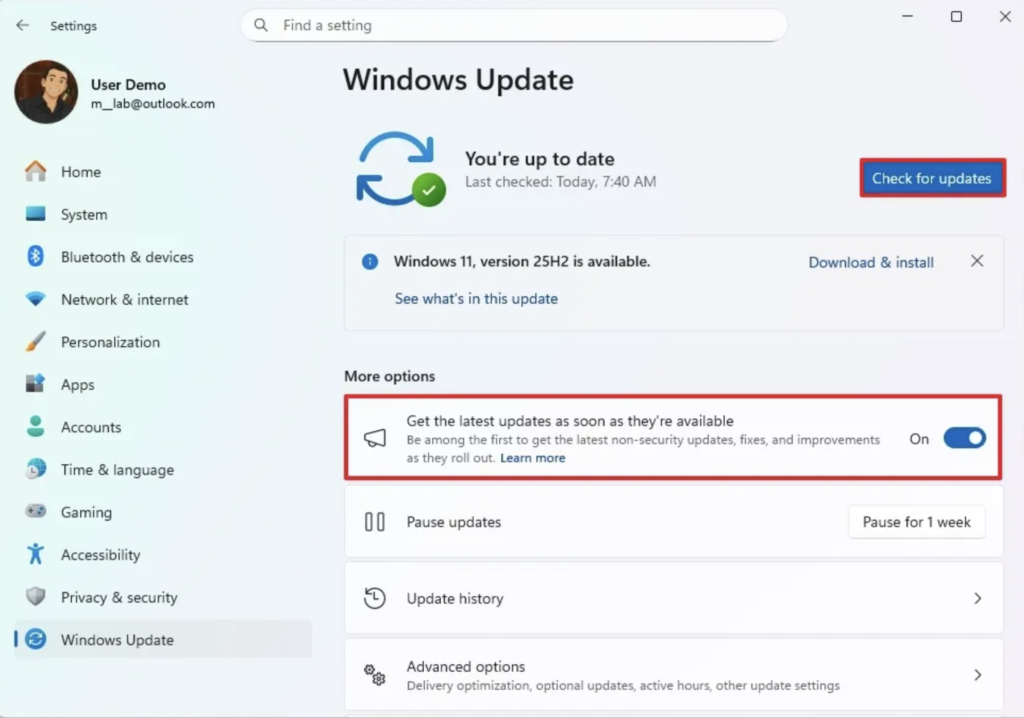Click the Bluetooth & devices icon
Image resolution: width=1024 pixels, height=718 pixels.
(36, 257)
